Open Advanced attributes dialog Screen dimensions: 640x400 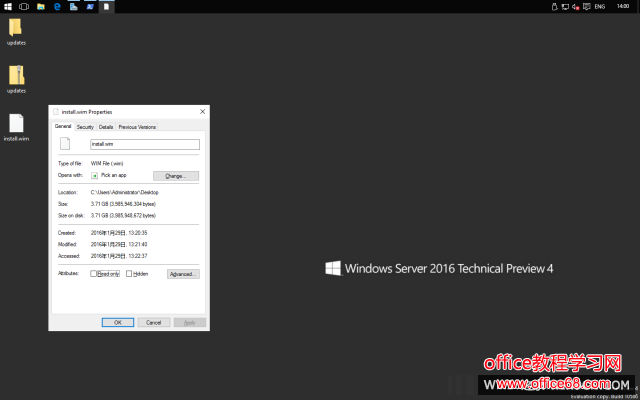point(183,274)
